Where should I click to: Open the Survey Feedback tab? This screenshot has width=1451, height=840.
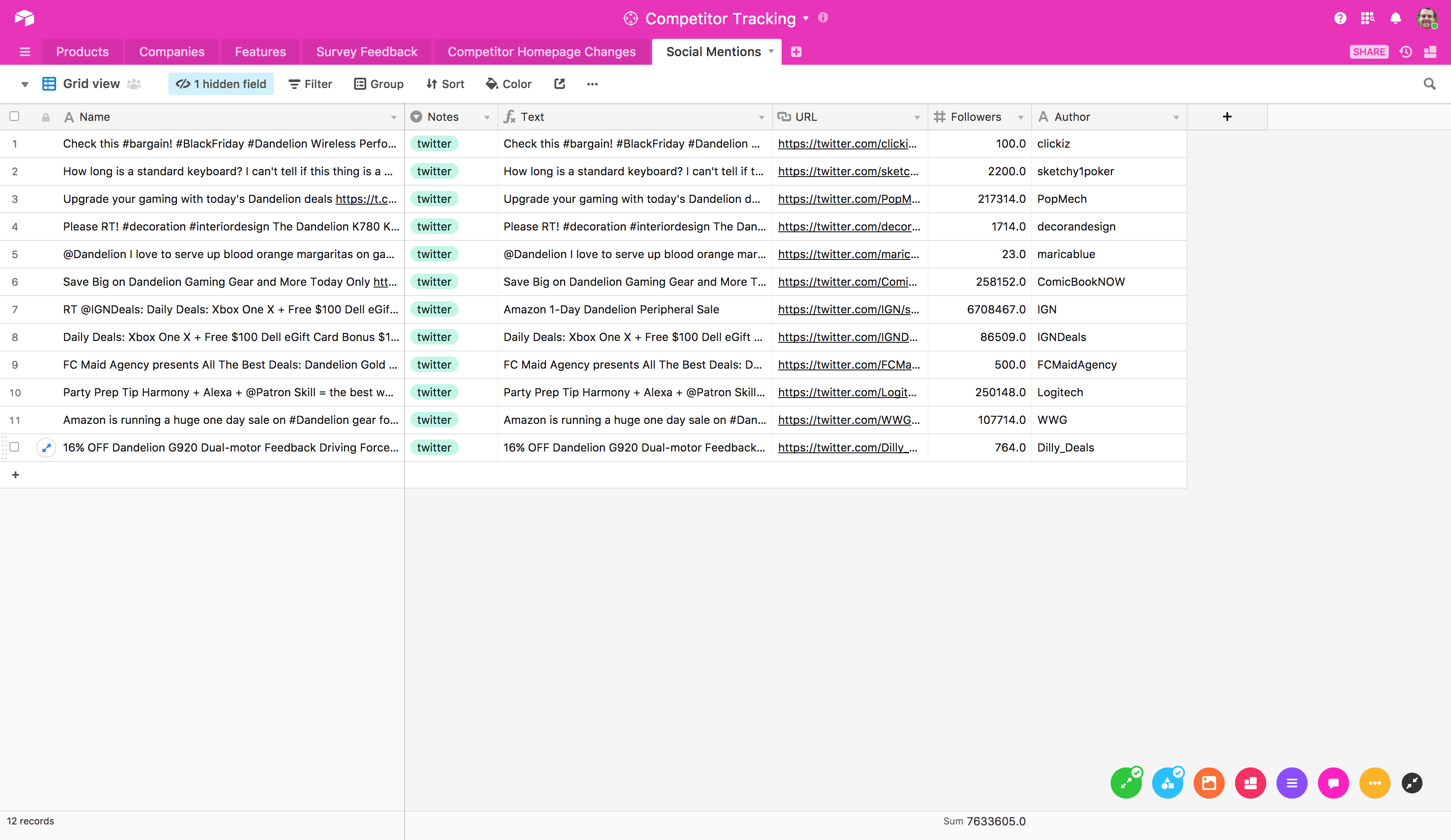click(366, 51)
